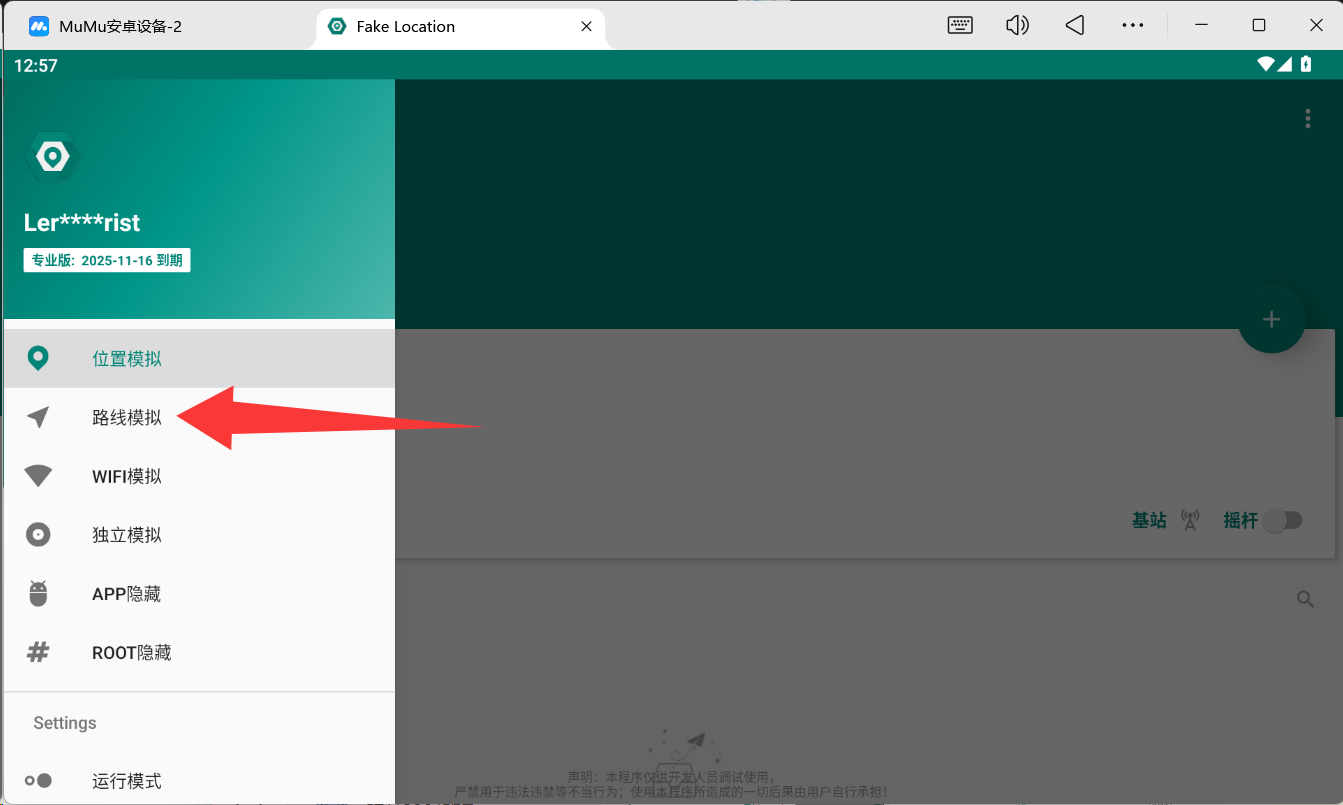The image size is (1343, 805).
Task: Click the disc icon next to 独立模拟
Action: coord(38,535)
